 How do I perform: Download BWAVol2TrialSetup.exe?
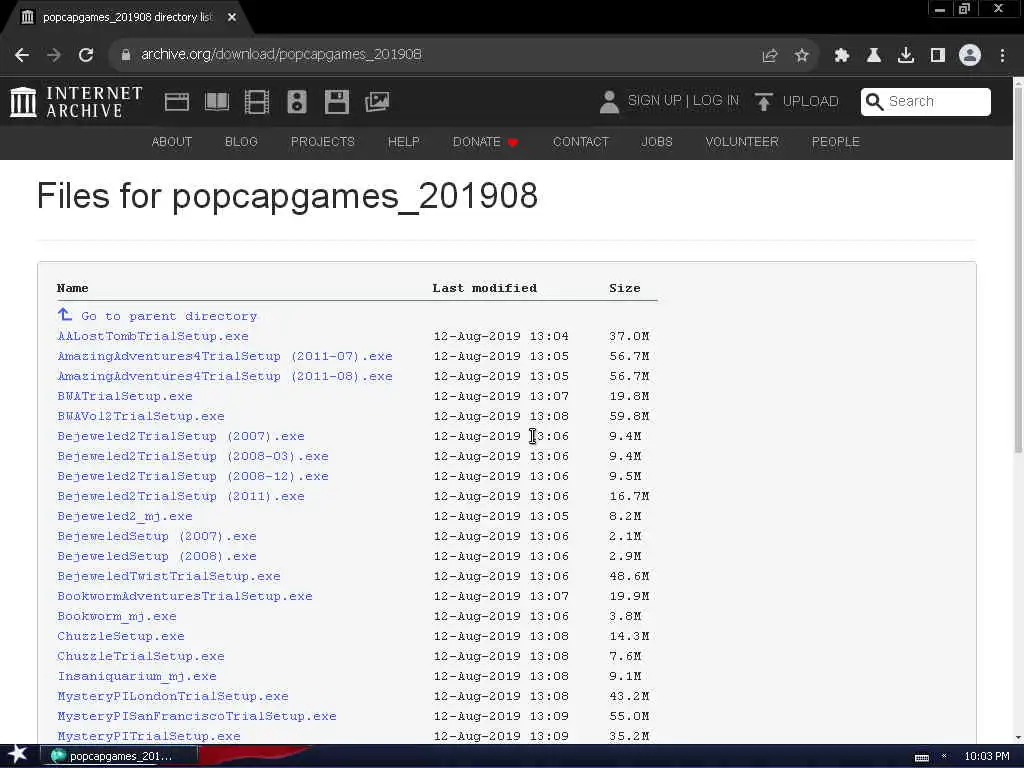click(140, 416)
